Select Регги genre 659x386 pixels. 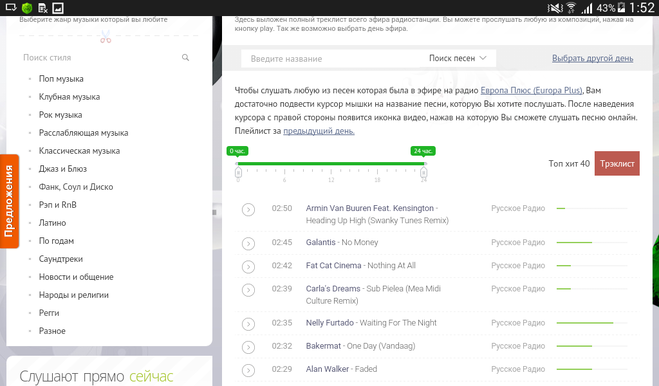pyautogui.click(x=49, y=313)
